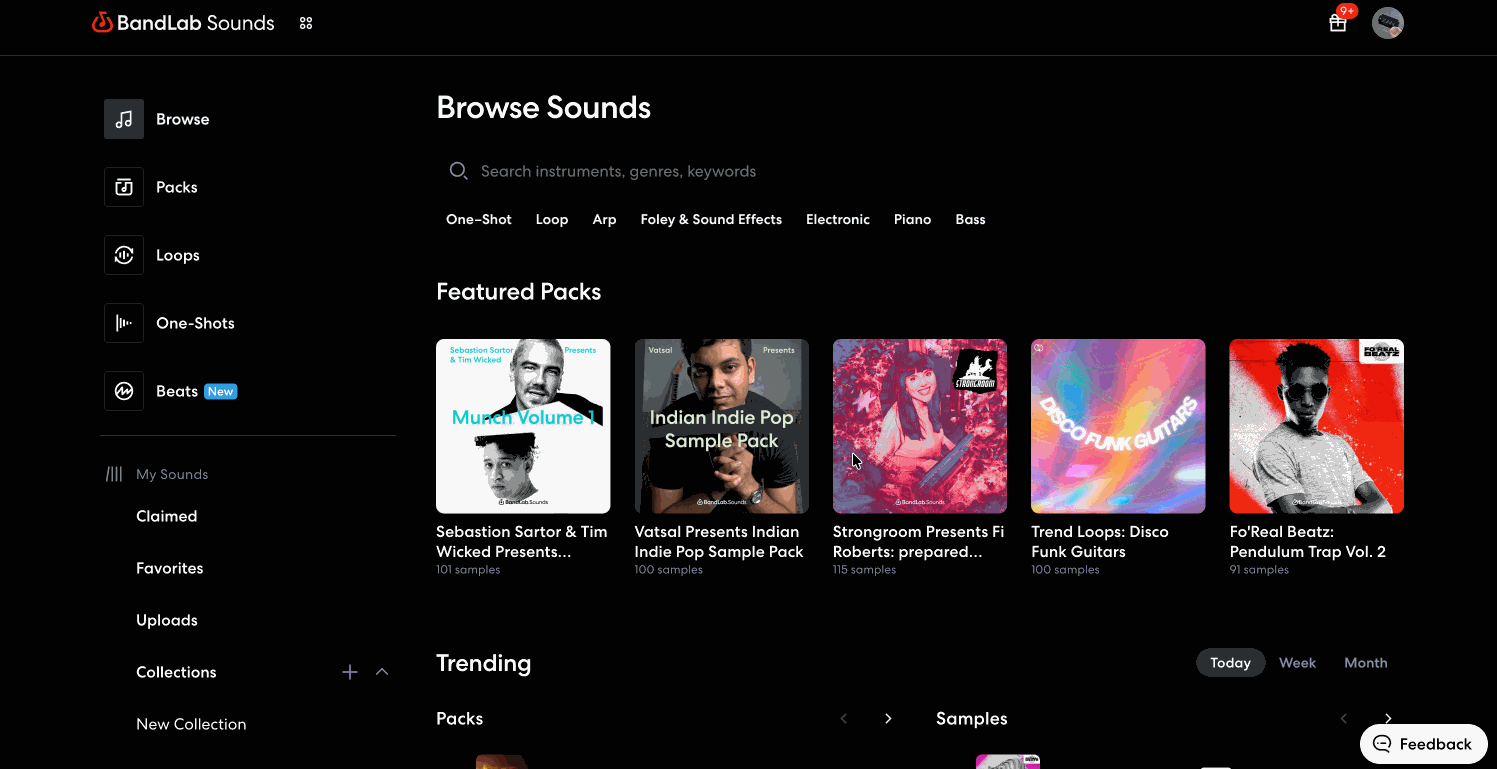Viewport: 1497px width, 769px height.
Task: Show next trending samples
Action: coord(1388,718)
